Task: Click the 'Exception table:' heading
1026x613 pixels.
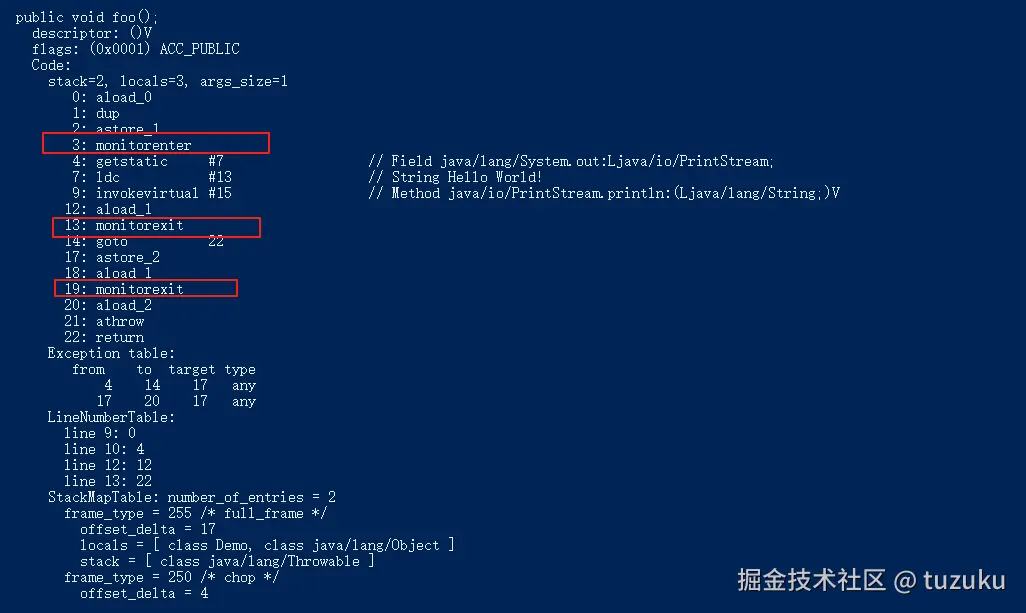Action: tap(111, 353)
